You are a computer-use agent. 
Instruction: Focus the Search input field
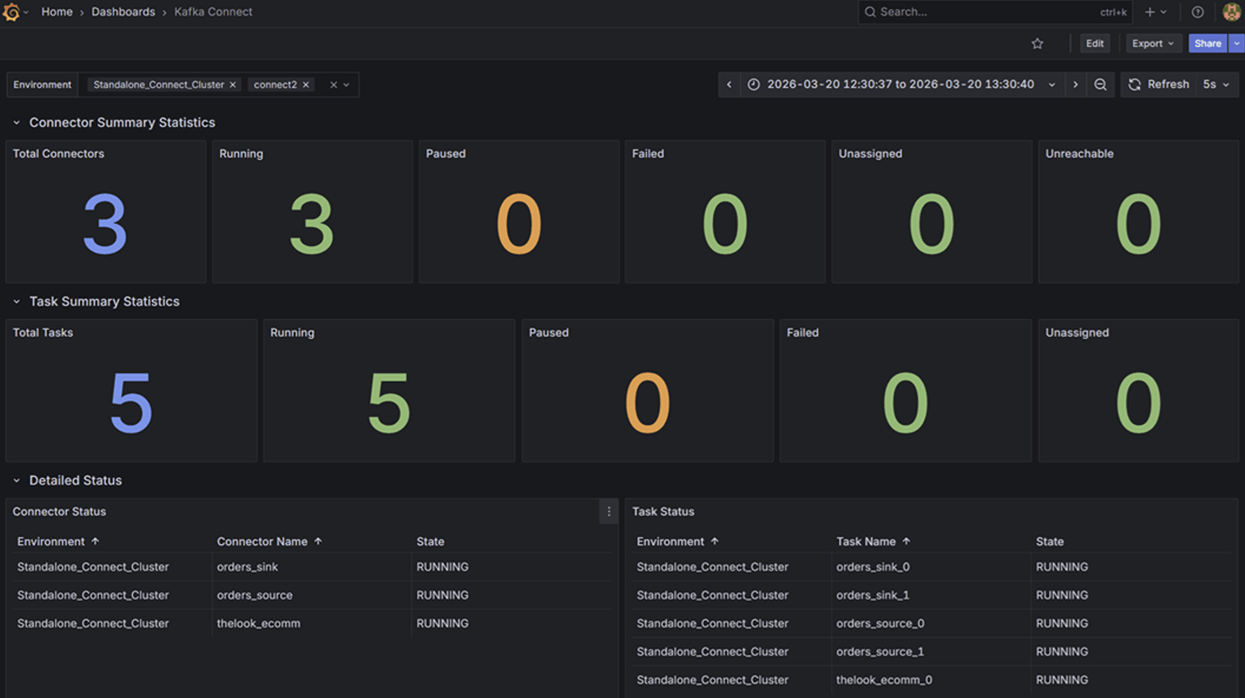(x=995, y=12)
